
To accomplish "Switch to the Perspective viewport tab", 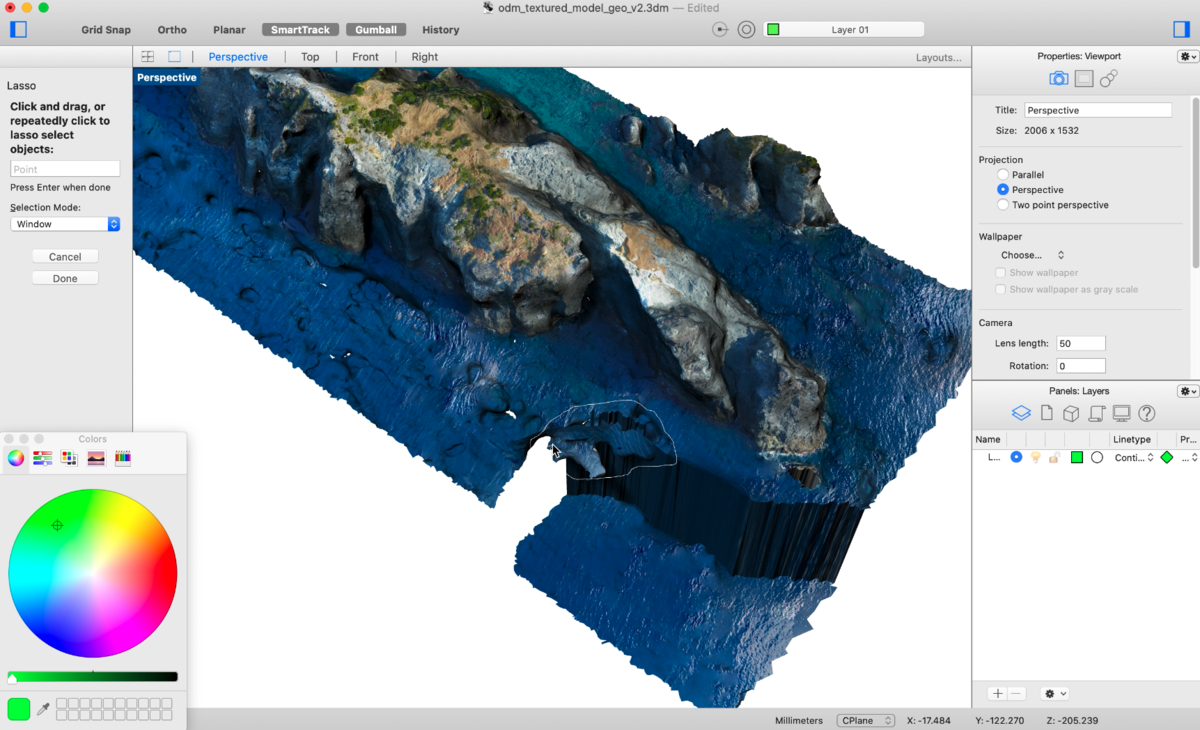I will click(238, 57).
